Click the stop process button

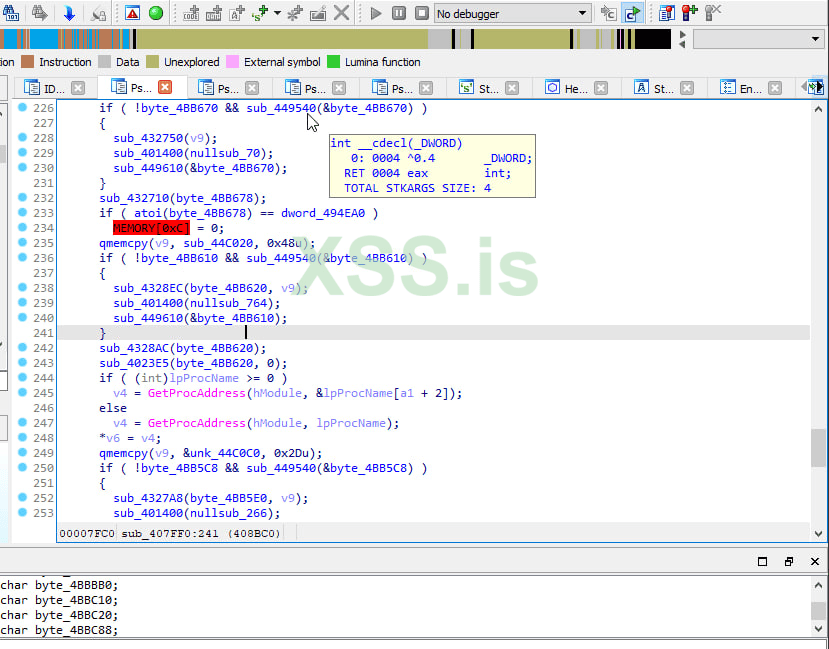pyautogui.click(x=421, y=13)
